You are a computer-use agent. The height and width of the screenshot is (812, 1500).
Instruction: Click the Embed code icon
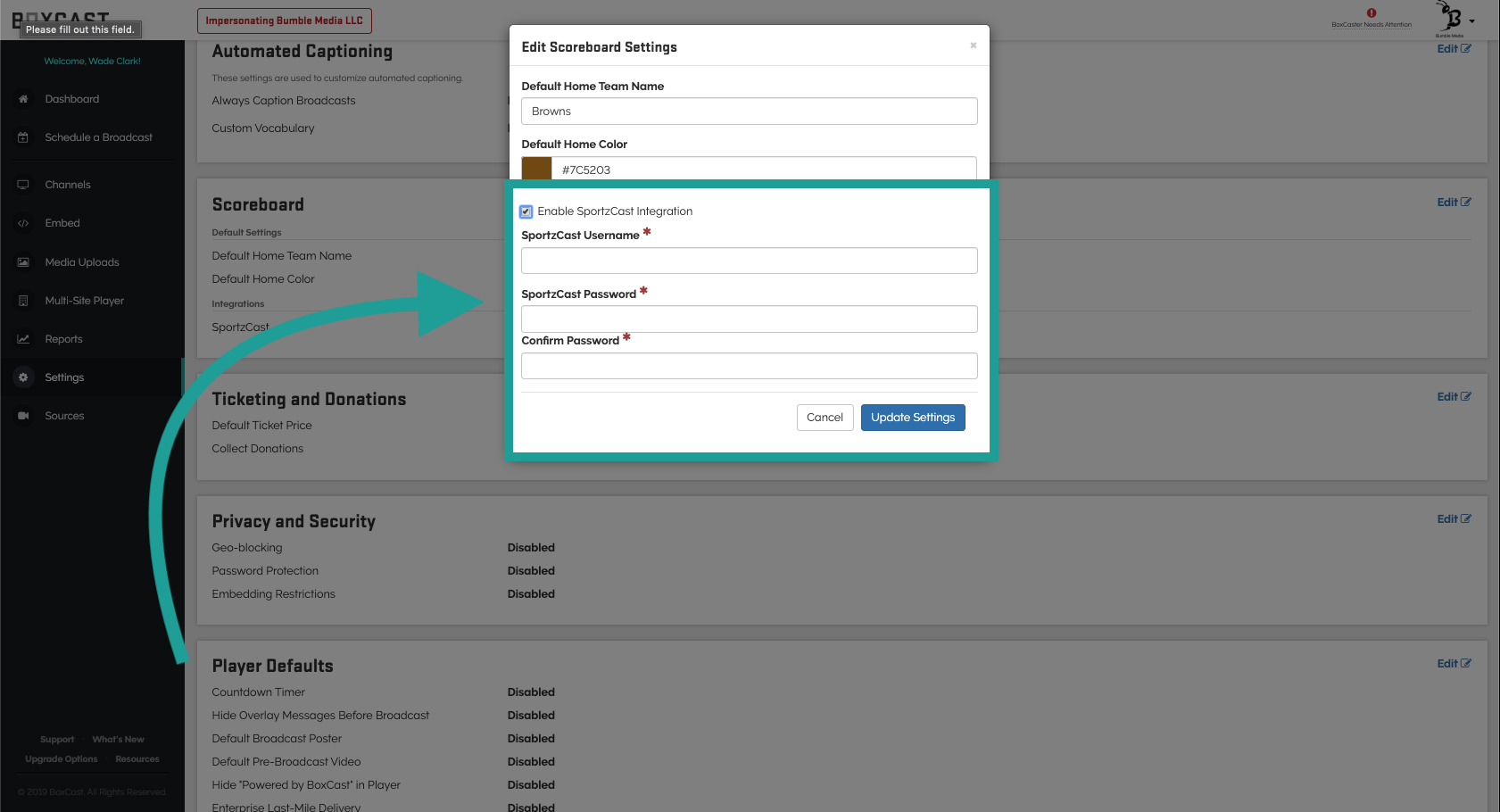point(23,223)
